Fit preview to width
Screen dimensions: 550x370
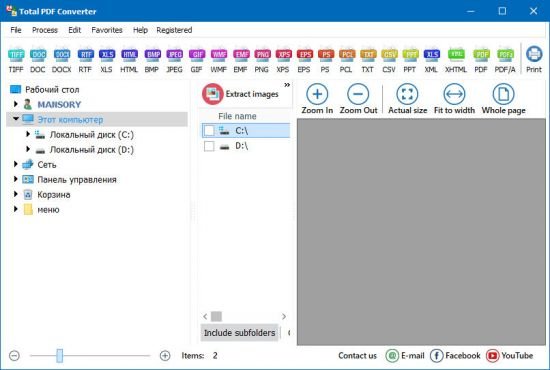pyautogui.click(x=454, y=99)
